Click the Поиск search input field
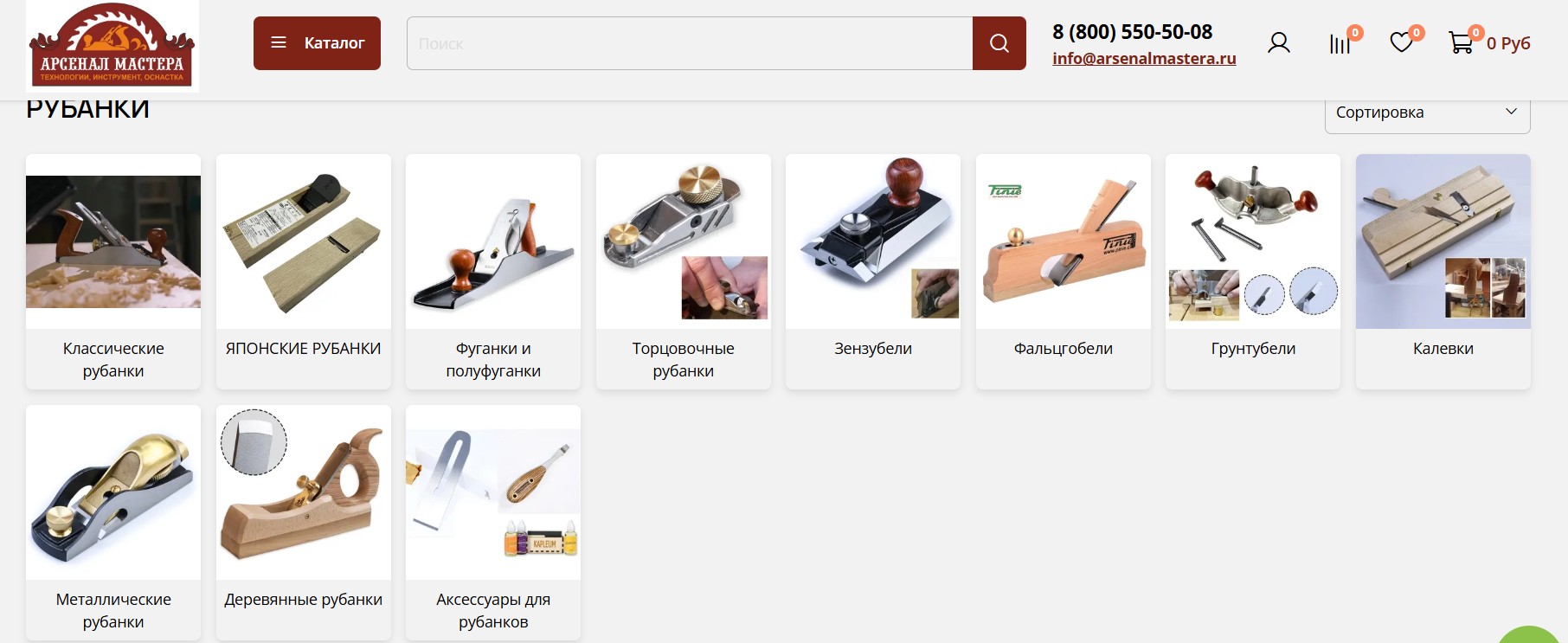 [x=690, y=43]
